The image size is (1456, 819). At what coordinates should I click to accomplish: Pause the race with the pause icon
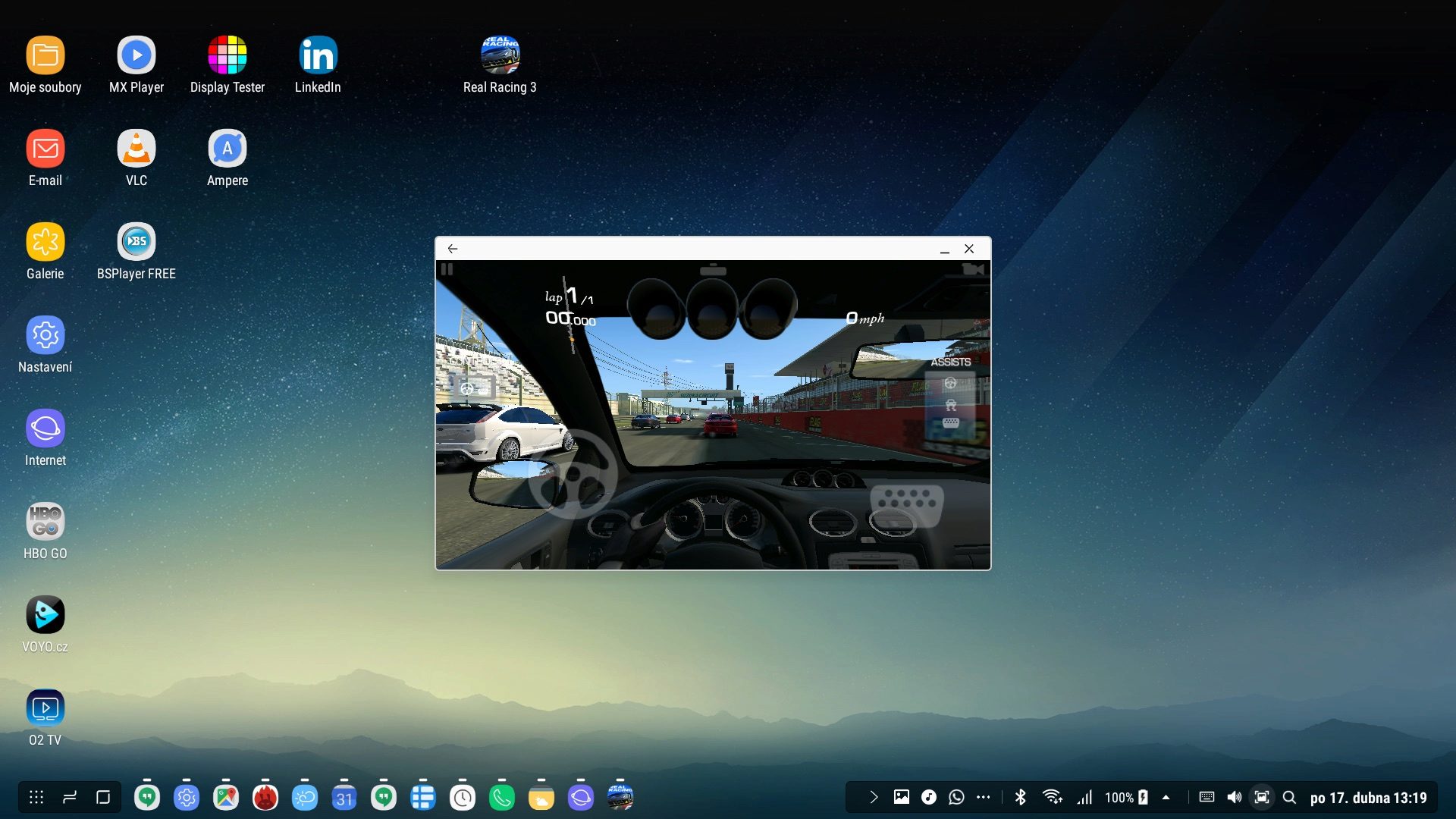(447, 269)
